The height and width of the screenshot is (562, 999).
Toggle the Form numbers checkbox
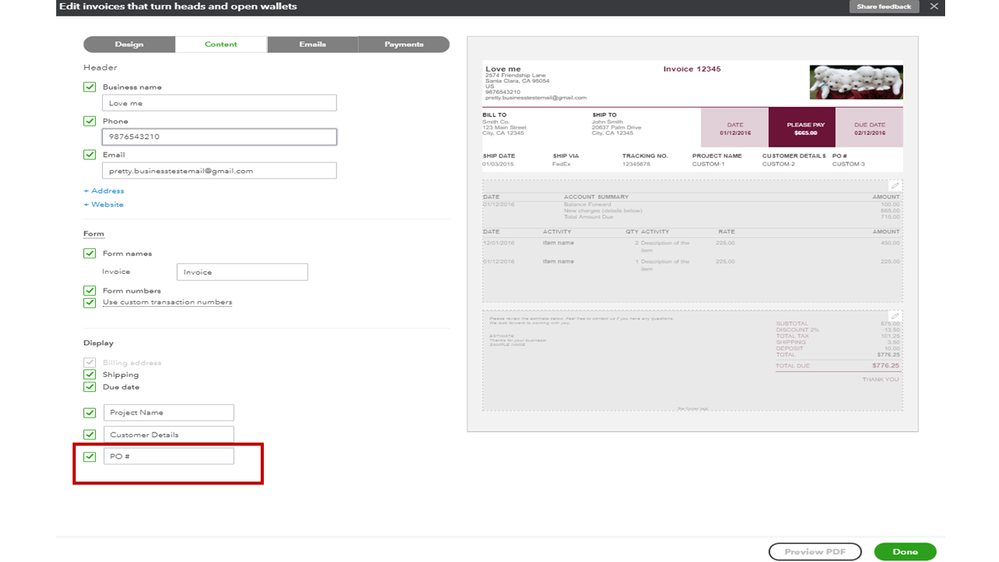(x=90, y=291)
